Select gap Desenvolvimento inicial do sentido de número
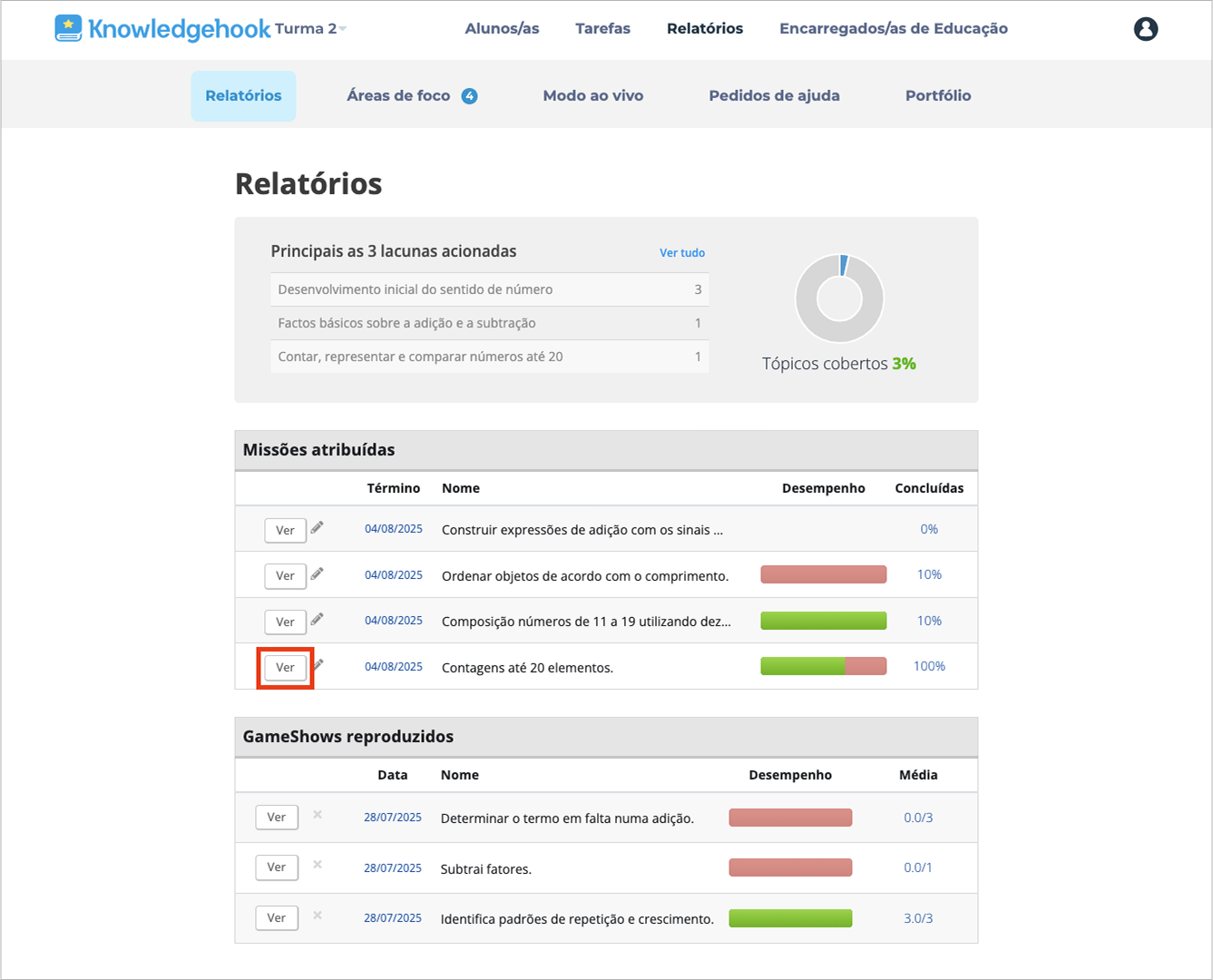Image resolution: width=1213 pixels, height=980 pixels. [x=490, y=289]
